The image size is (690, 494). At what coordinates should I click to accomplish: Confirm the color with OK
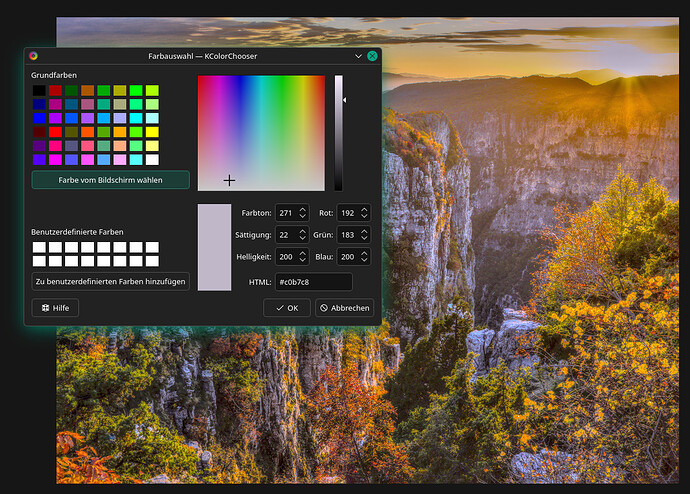point(286,308)
